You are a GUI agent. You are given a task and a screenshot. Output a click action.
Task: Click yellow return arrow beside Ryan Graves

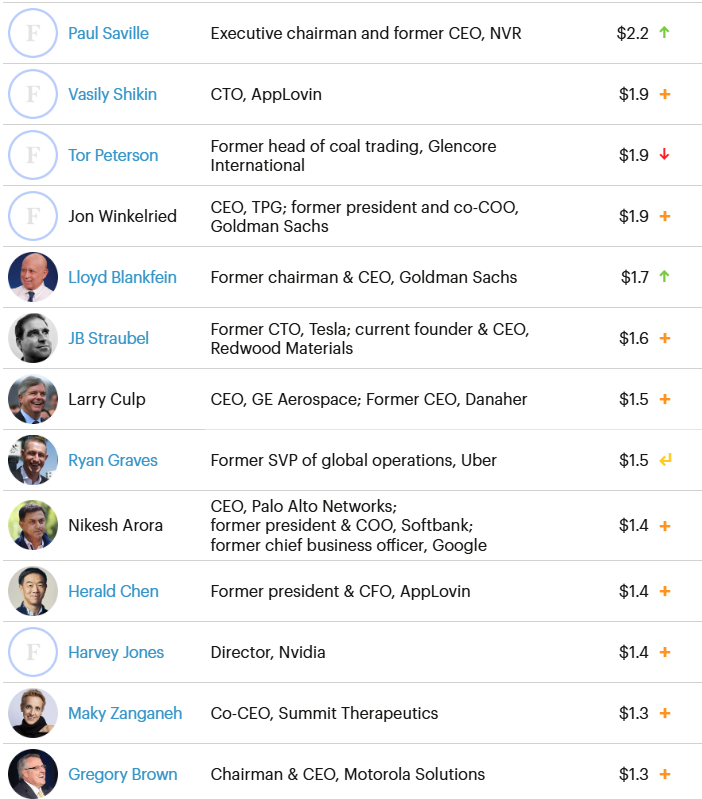click(x=665, y=460)
